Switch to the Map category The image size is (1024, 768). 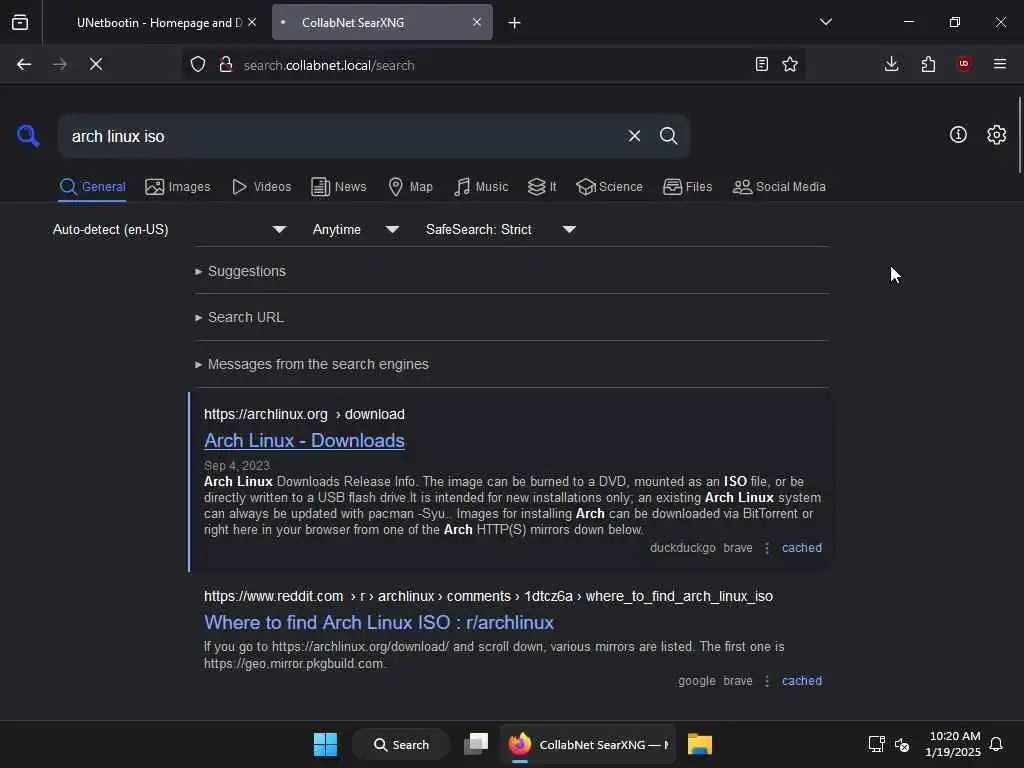click(411, 187)
